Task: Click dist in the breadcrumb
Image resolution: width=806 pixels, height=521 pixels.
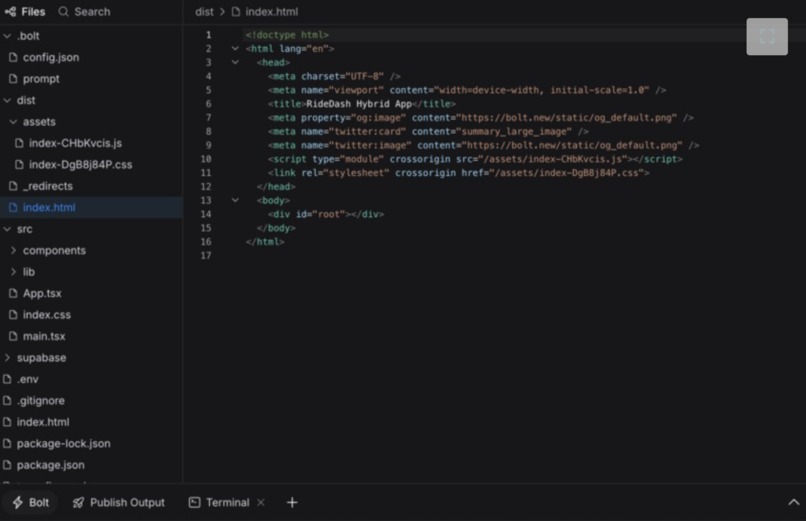Action: 204,11
